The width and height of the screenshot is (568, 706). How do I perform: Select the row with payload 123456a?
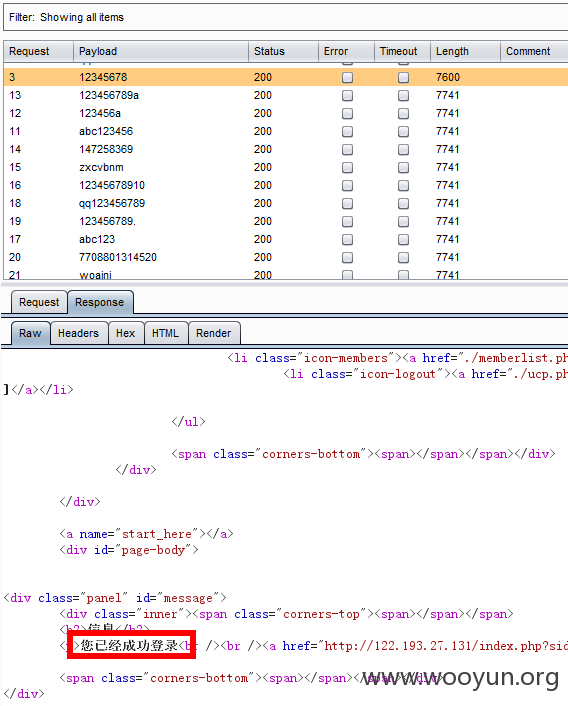(286, 113)
